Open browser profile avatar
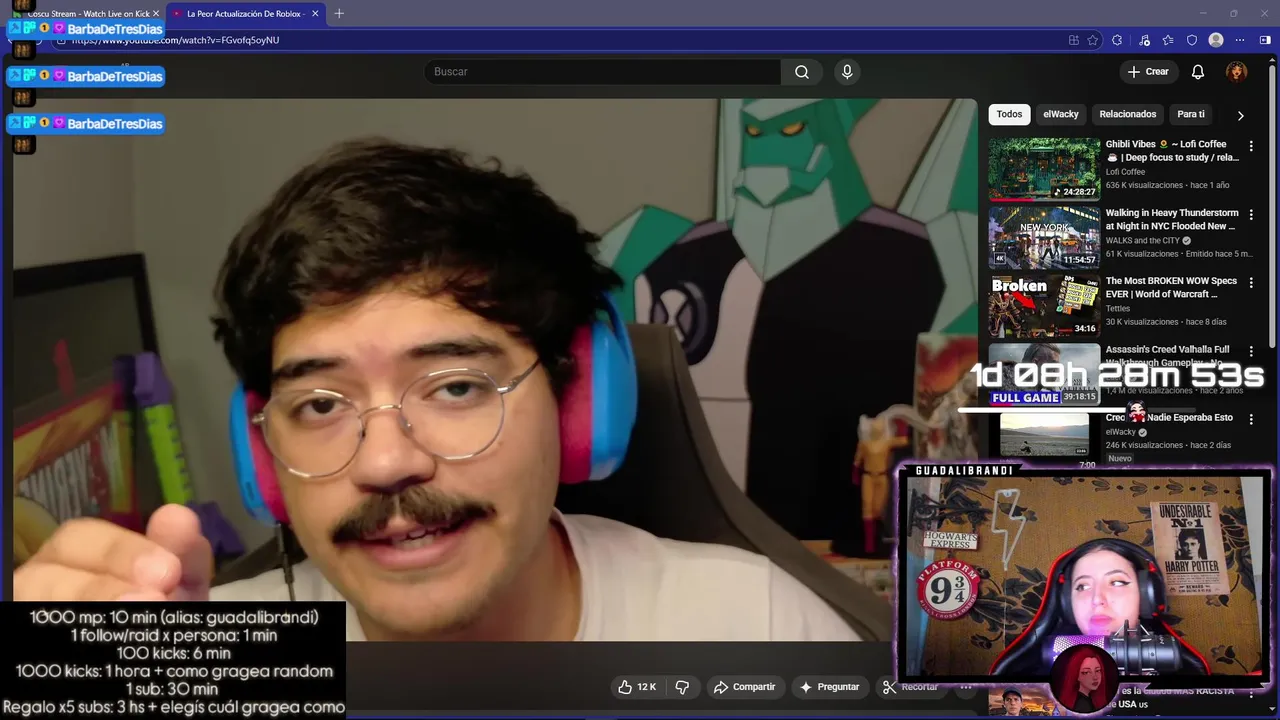The image size is (1280, 720). (1216, 40)
